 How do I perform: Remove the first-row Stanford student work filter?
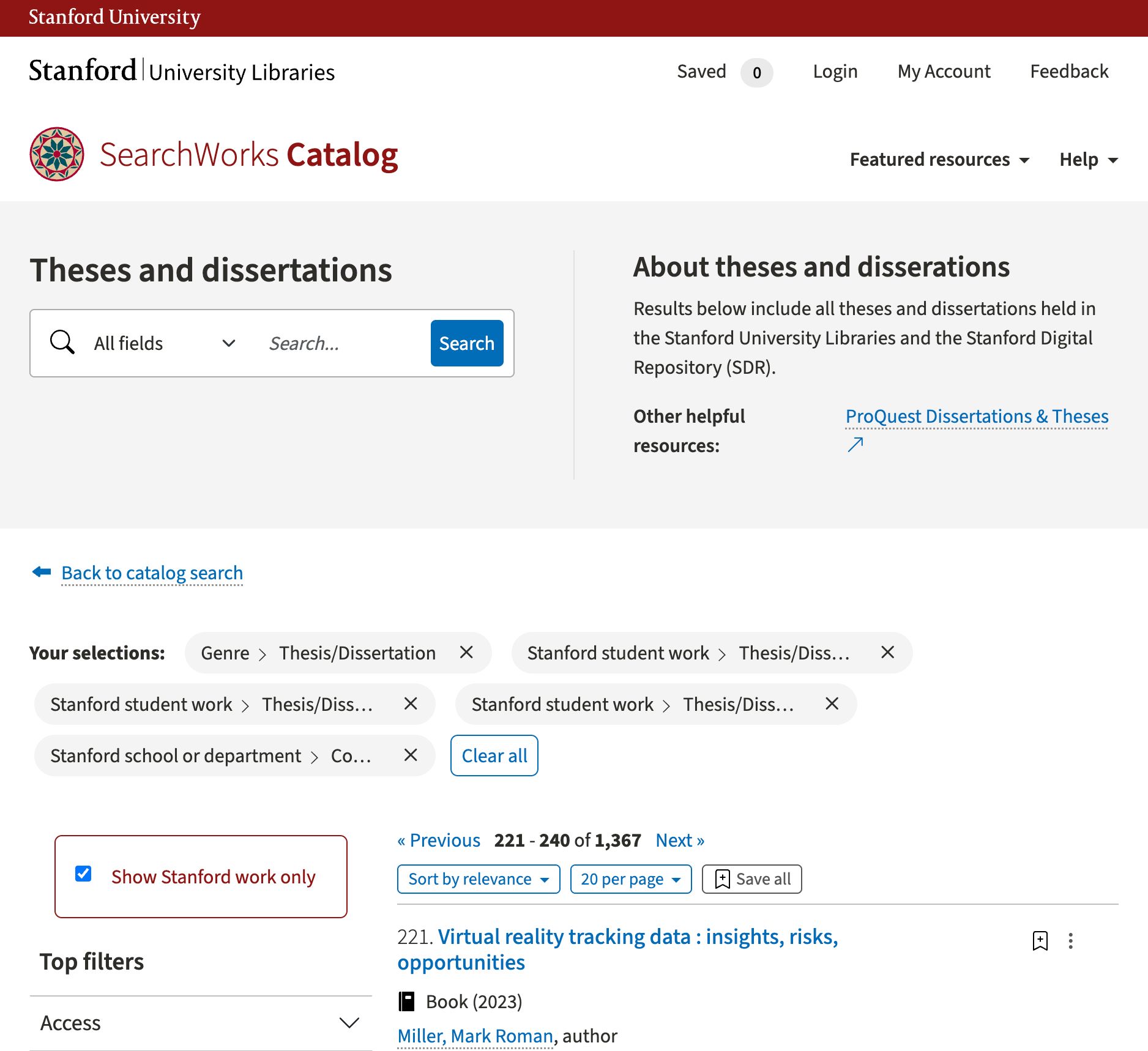click(887, 652)
